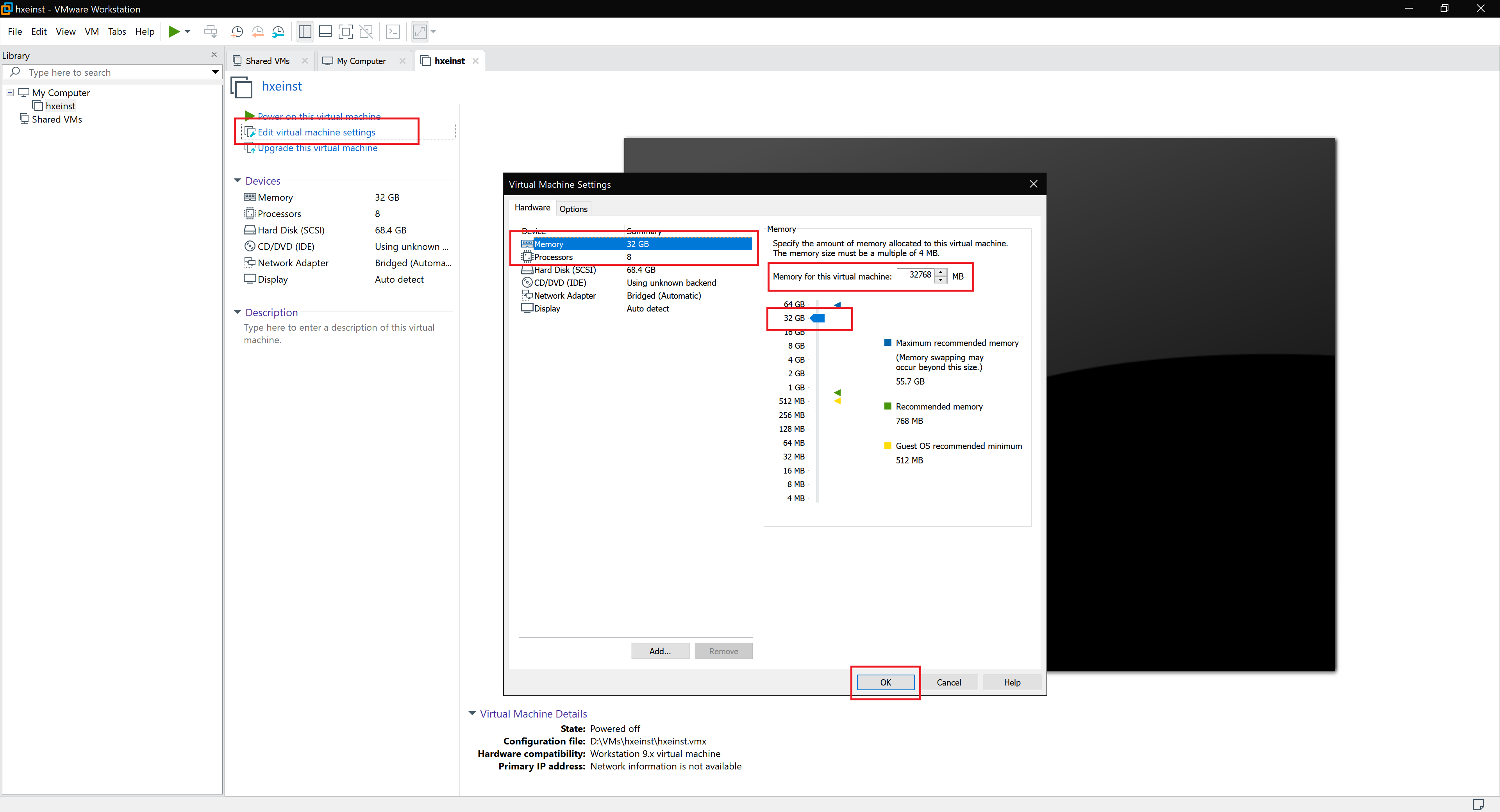
Task: Toggle the Library sidebar visibility icon
Action: coord(305,32)
